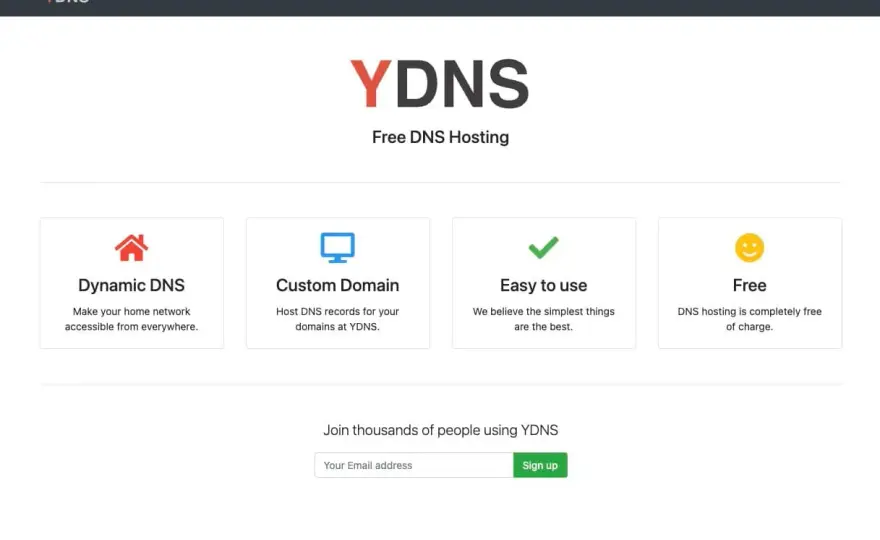Focus the Your Email address field
The height and width of the screenshot is (540, 880).
[414, 465]
